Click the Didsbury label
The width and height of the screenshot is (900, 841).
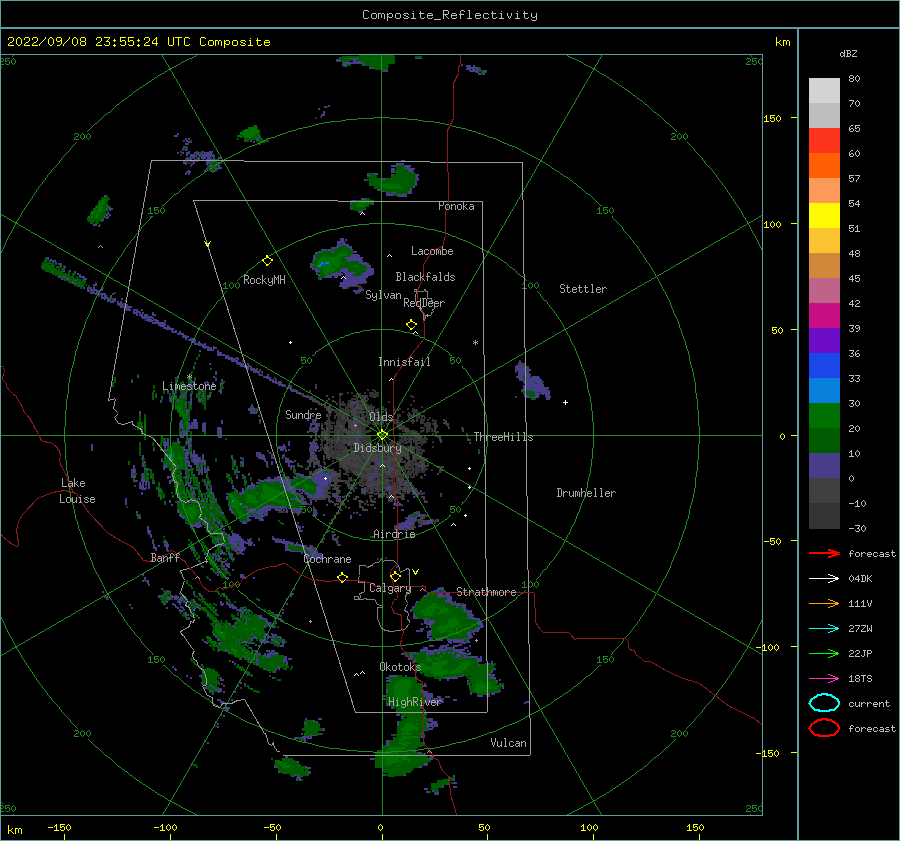pyautogui.click(x=378, y=448)
